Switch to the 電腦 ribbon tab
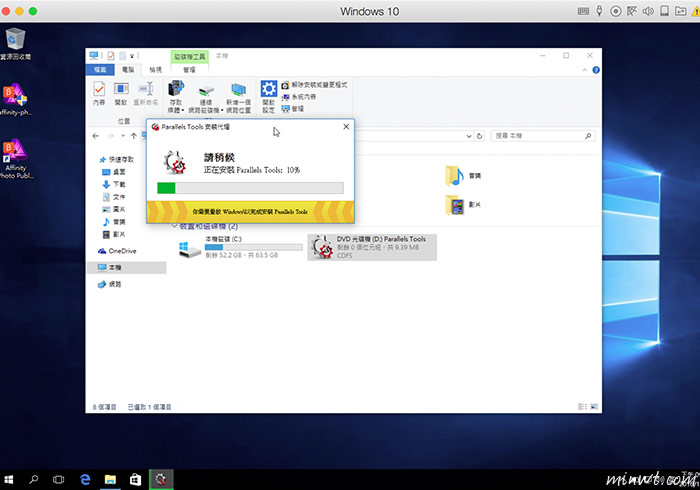The height and width of the screenshot is (490, 700). (128, 70)
